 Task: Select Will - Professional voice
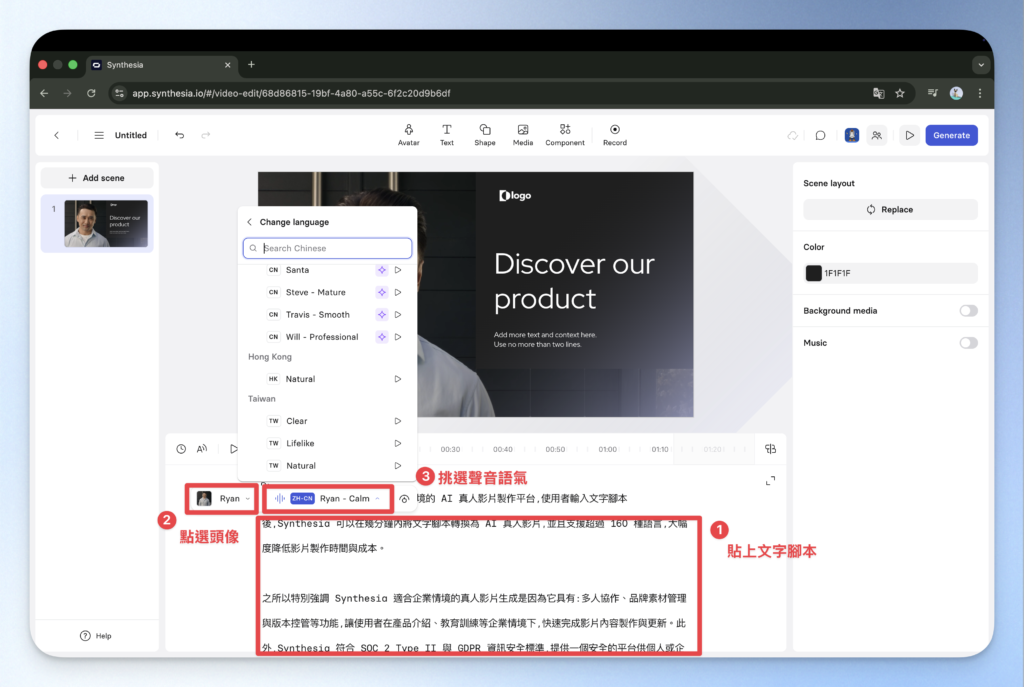[321, 337]
